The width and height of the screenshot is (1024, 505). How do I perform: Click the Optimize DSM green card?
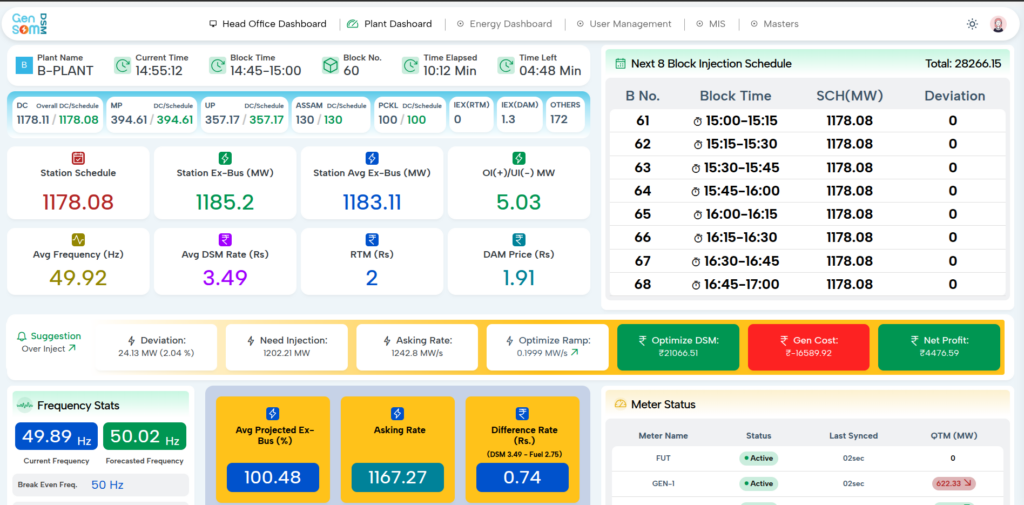click(x=678, y=347)
